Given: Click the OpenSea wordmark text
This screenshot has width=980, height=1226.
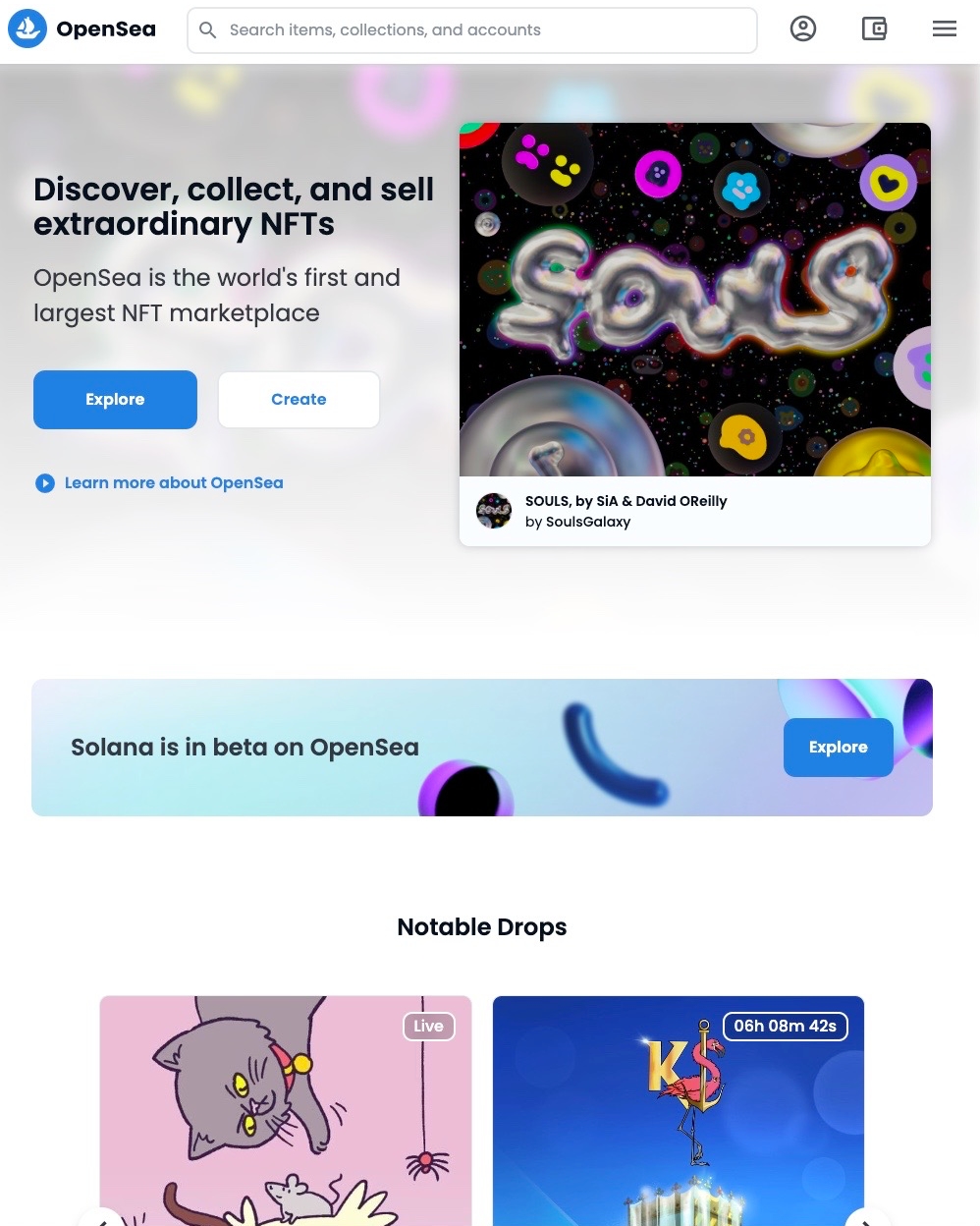Looking at the screenshot, I should coord(106,29).
